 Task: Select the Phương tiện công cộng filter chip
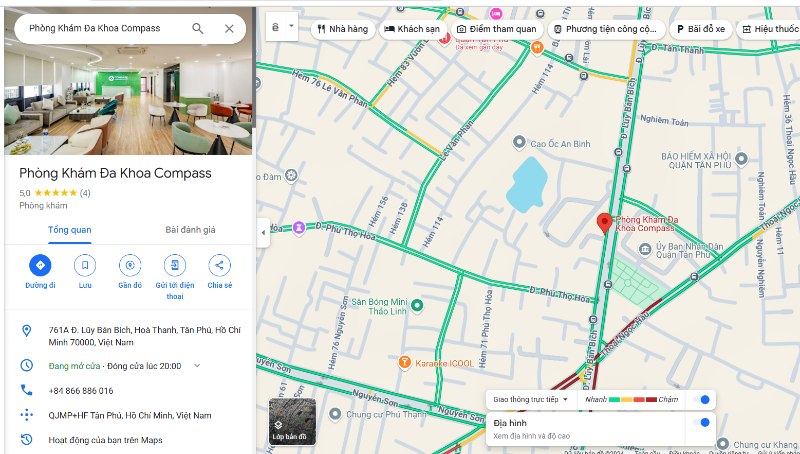pyautogui.click(x=607, y=29)
